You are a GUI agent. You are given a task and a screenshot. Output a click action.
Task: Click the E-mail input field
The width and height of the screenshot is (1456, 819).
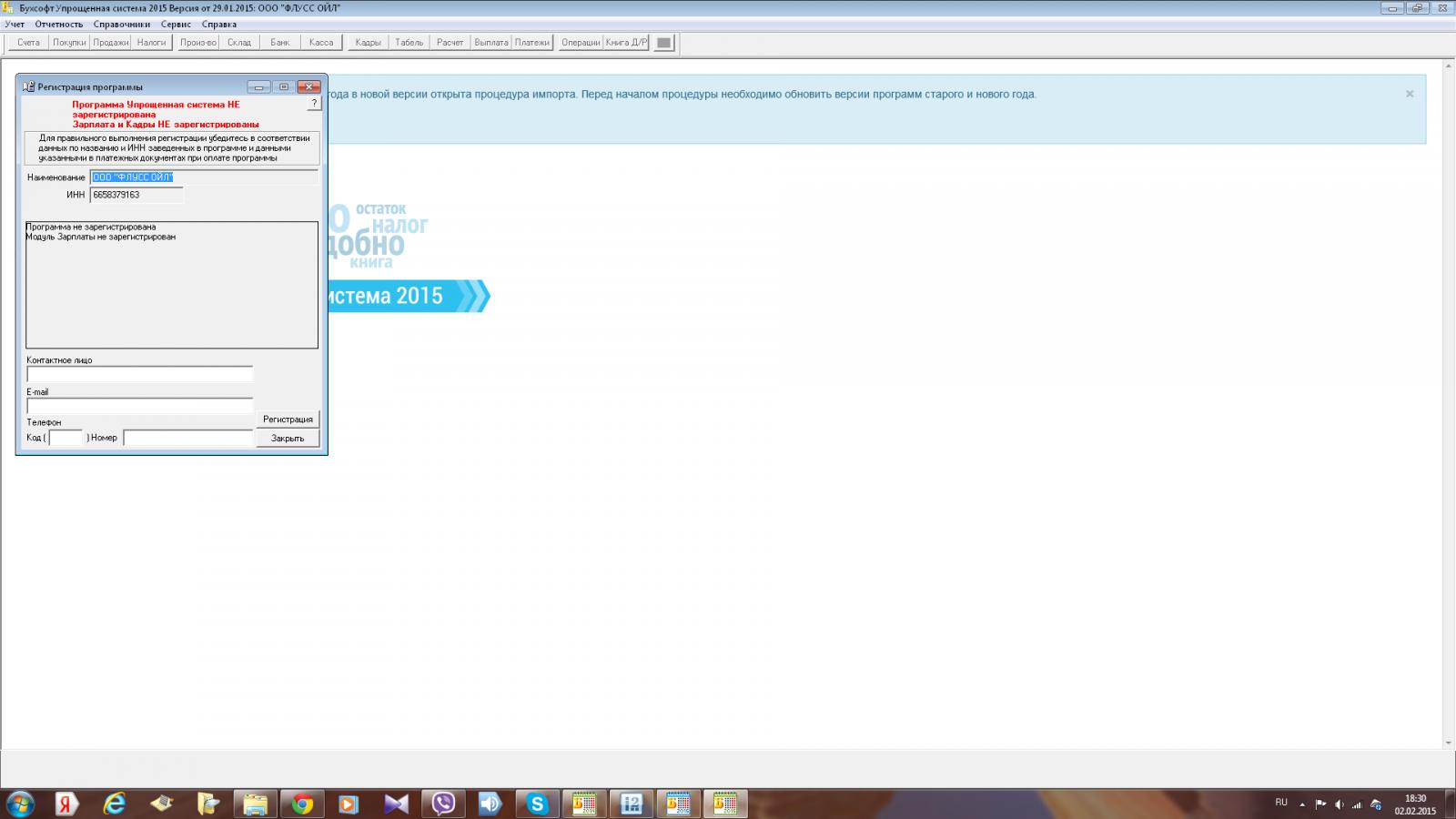point(140,406)
